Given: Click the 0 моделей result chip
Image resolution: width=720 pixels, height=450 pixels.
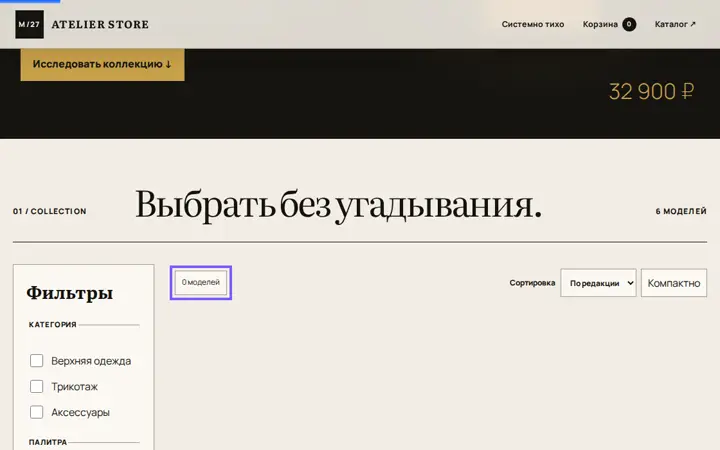Looking at the screenshot, I should coord(201,282).
